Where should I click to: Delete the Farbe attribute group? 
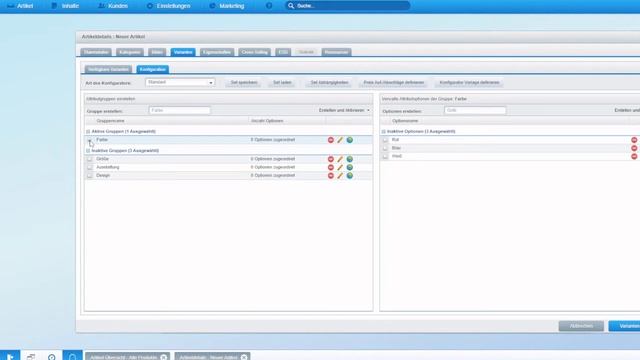(331, 140)
